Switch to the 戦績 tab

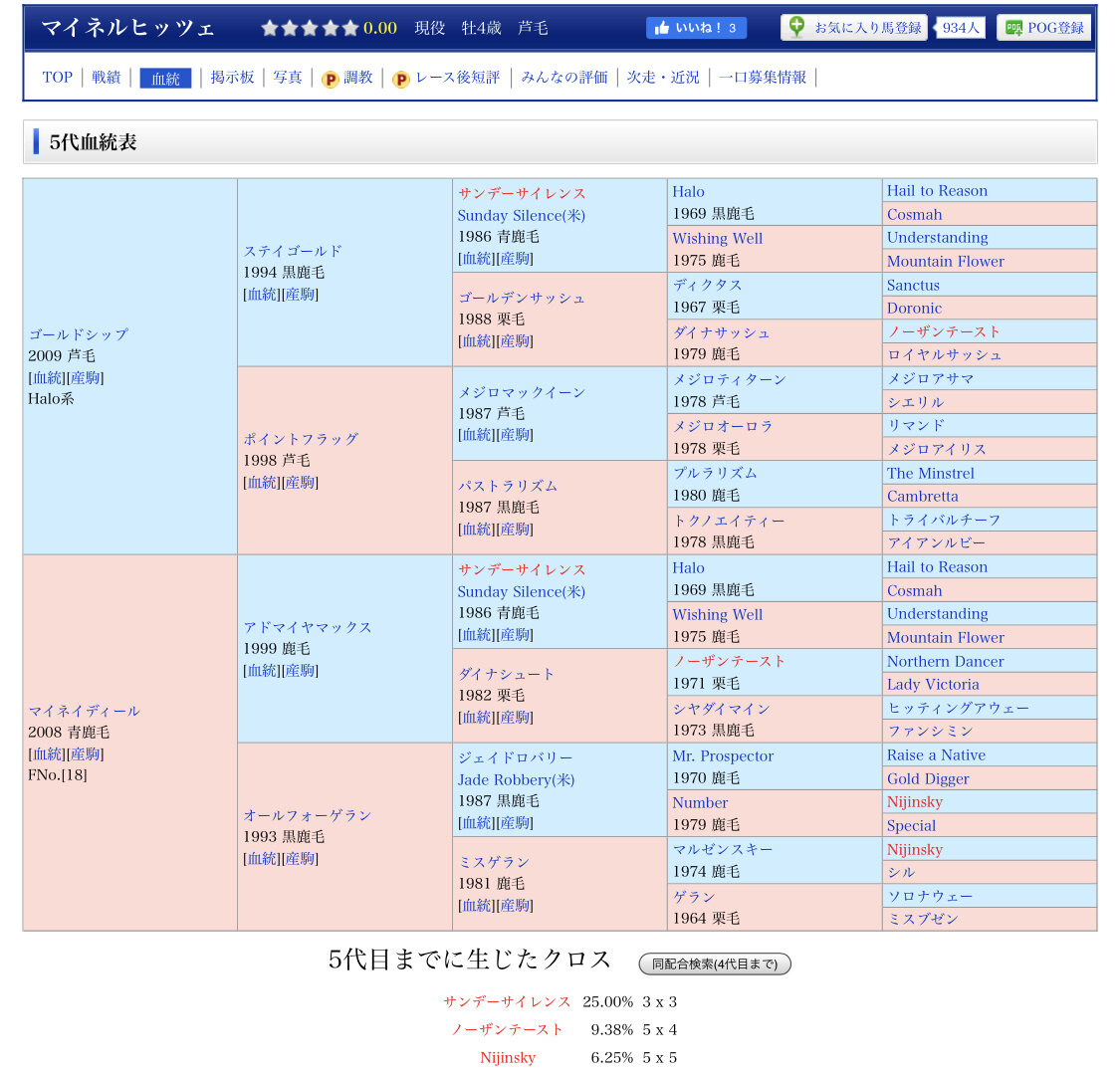pos(107,78)
